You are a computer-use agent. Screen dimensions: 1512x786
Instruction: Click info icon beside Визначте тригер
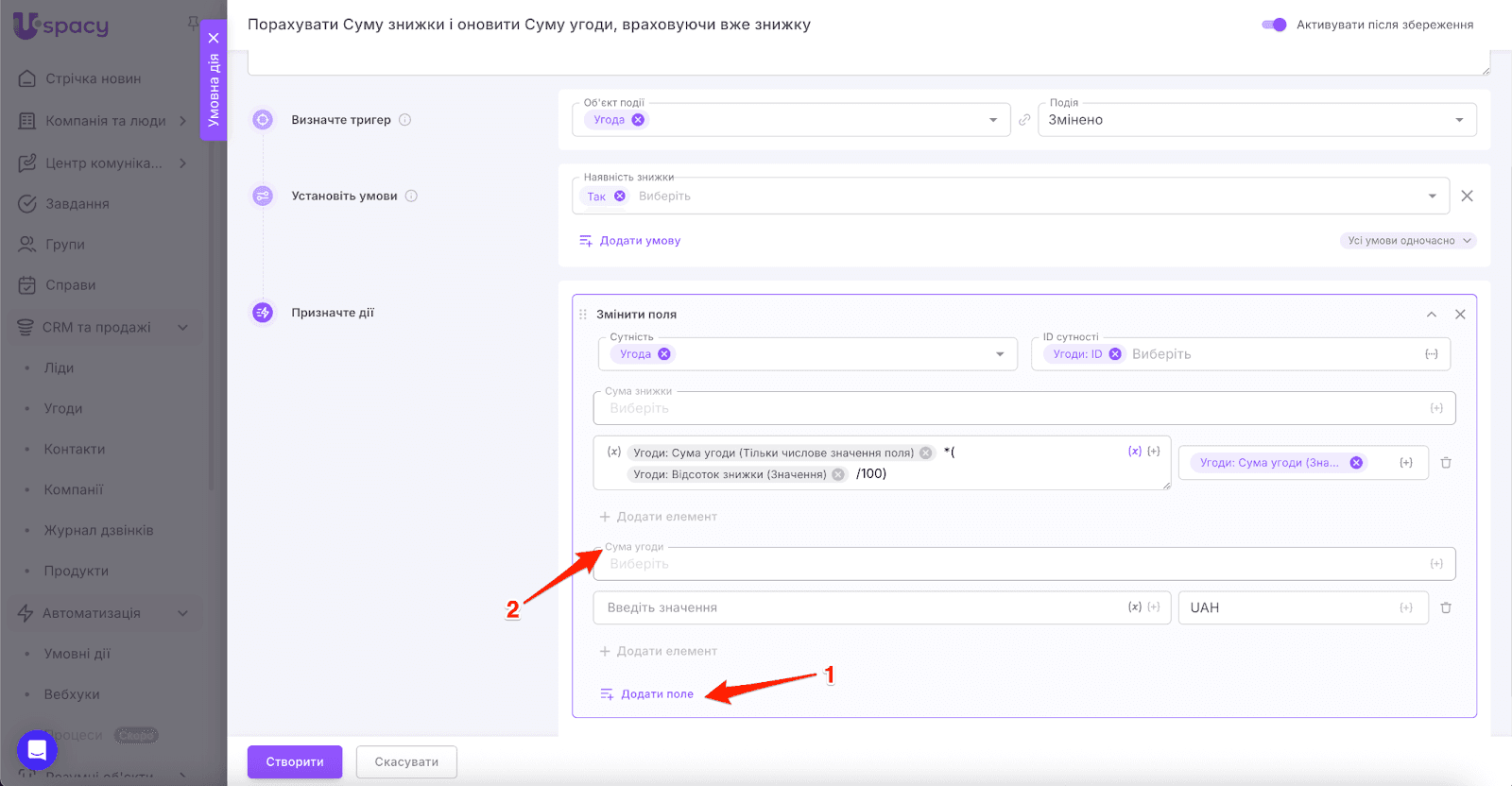pyautogui.click(x=404, y=120)
